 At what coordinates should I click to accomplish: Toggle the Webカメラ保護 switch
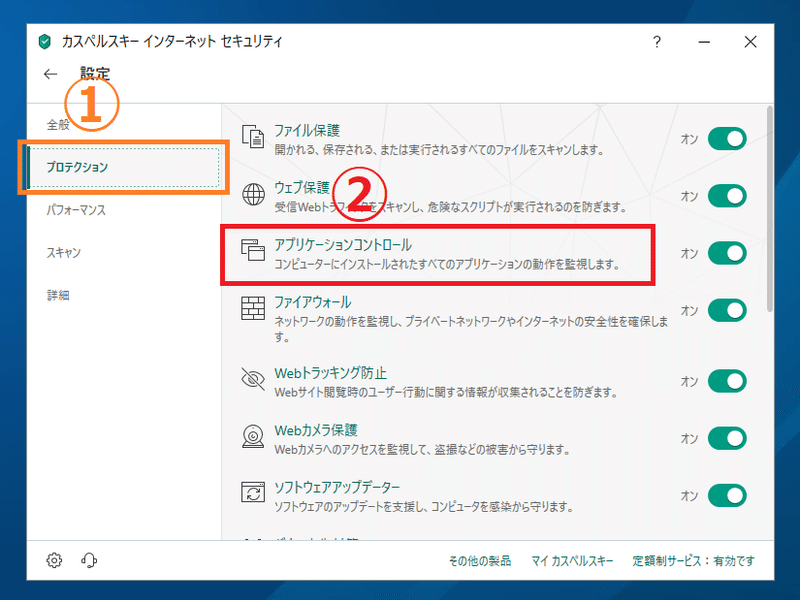coord(727,438)
